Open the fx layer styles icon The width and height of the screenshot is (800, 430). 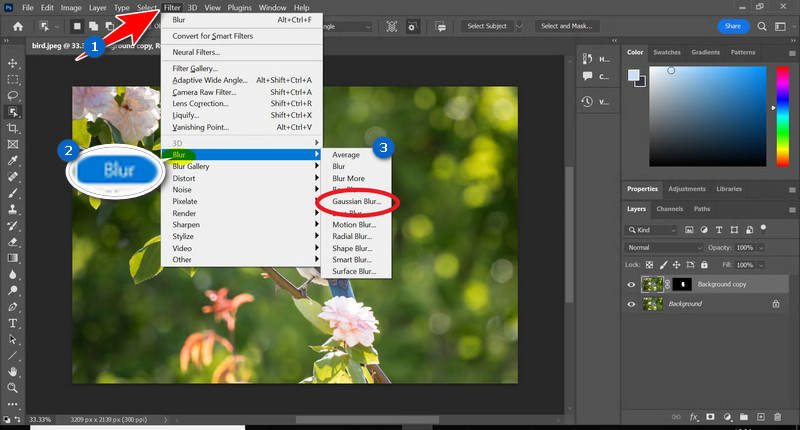point(694,417)
